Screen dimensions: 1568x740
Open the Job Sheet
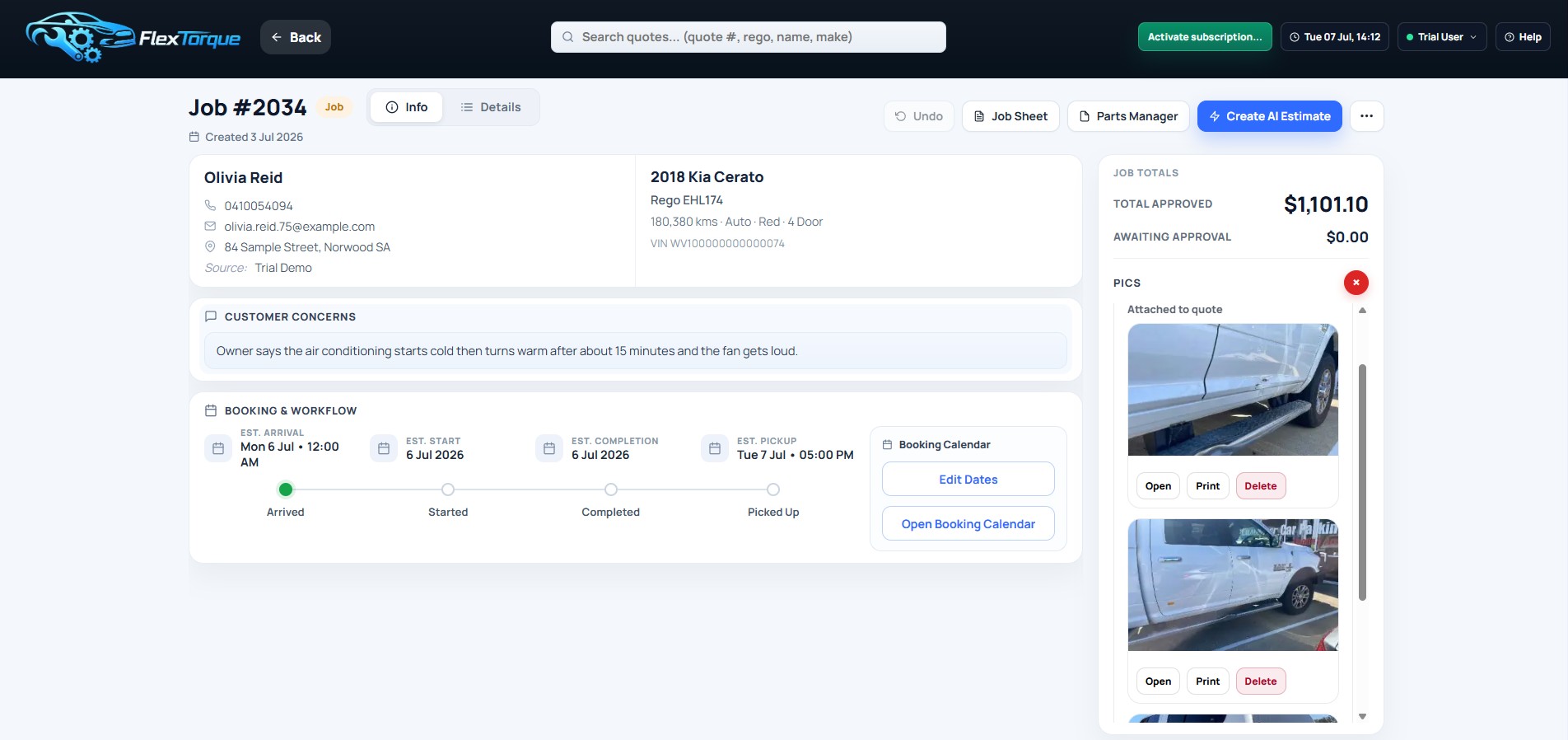coord(1010,116)
